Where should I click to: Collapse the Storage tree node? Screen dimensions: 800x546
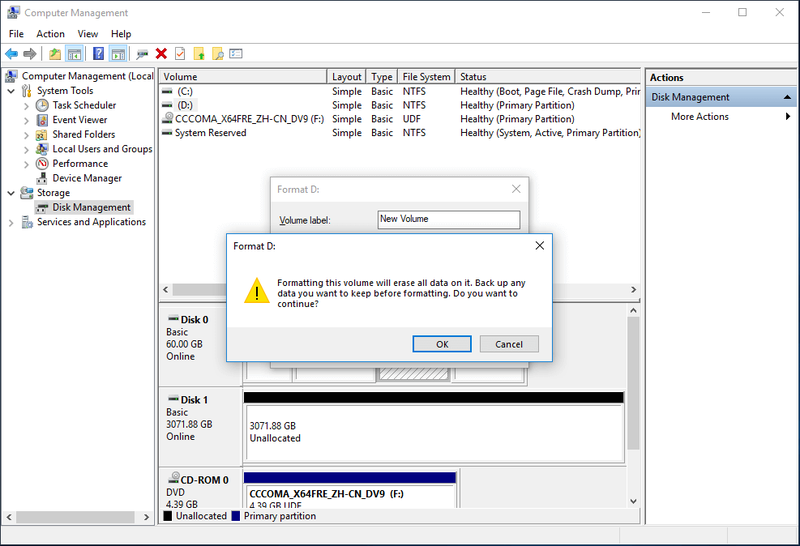click(11, 193)
